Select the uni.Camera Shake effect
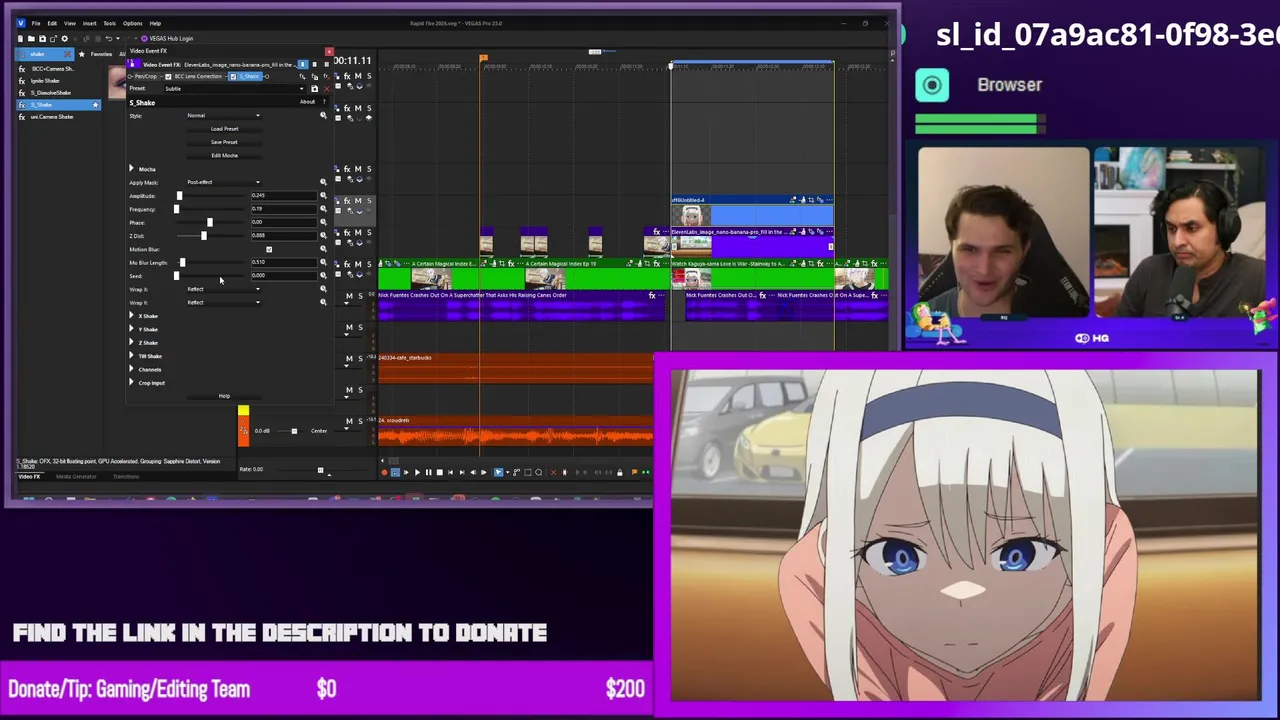 51,117
